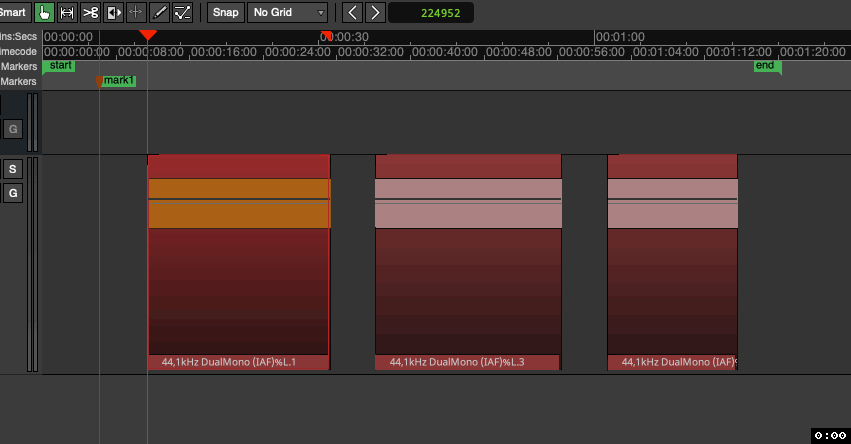Click 00:01:12:00 on the timecode ruler
Screen dimensions: 851x444
tap(739, 52)
